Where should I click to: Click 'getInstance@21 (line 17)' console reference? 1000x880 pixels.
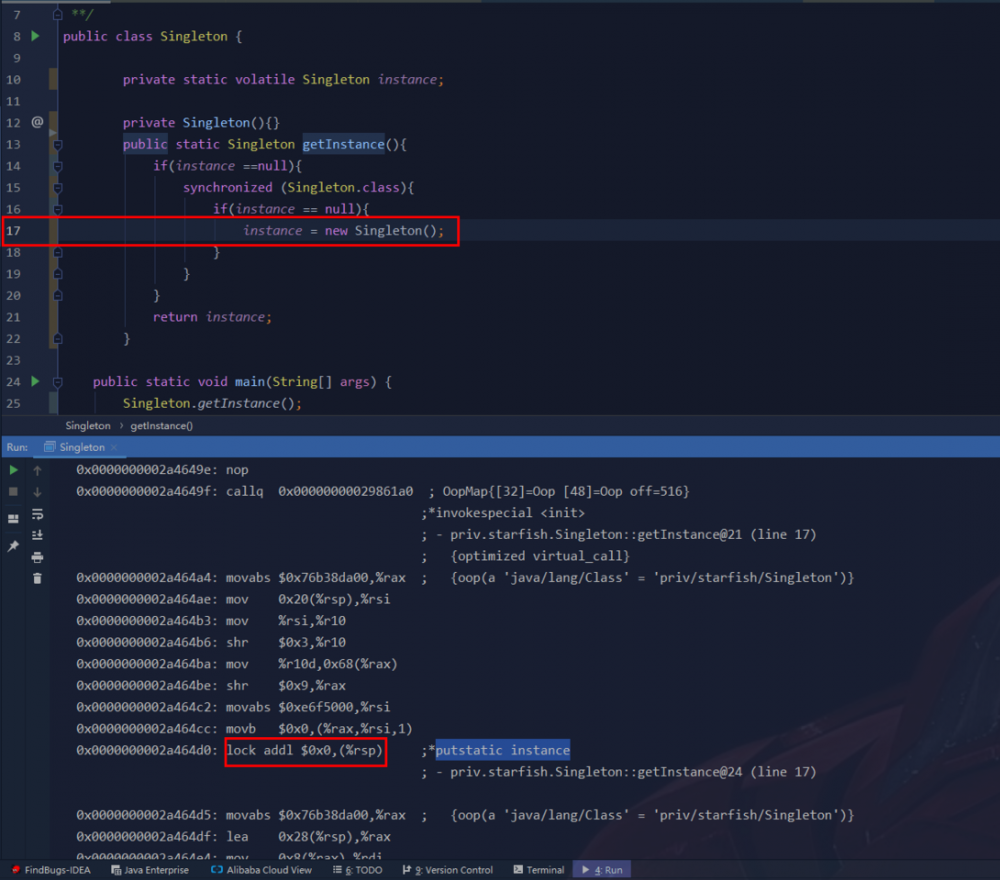tap(727, 534)
